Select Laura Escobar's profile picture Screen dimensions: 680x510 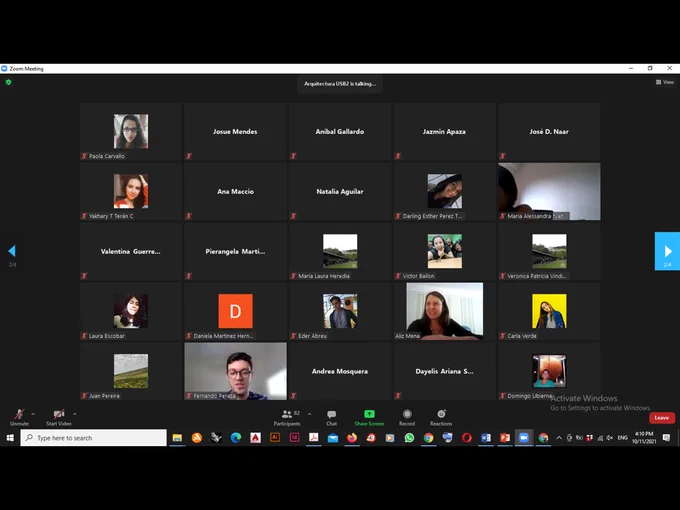click(131, 311)
